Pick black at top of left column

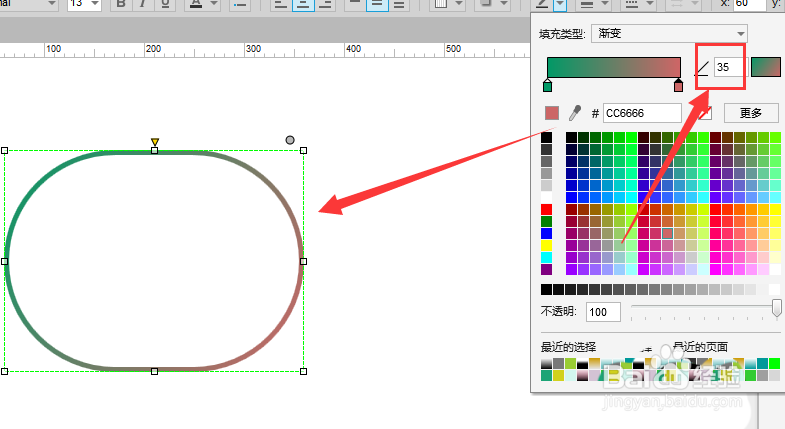[547, 137]
